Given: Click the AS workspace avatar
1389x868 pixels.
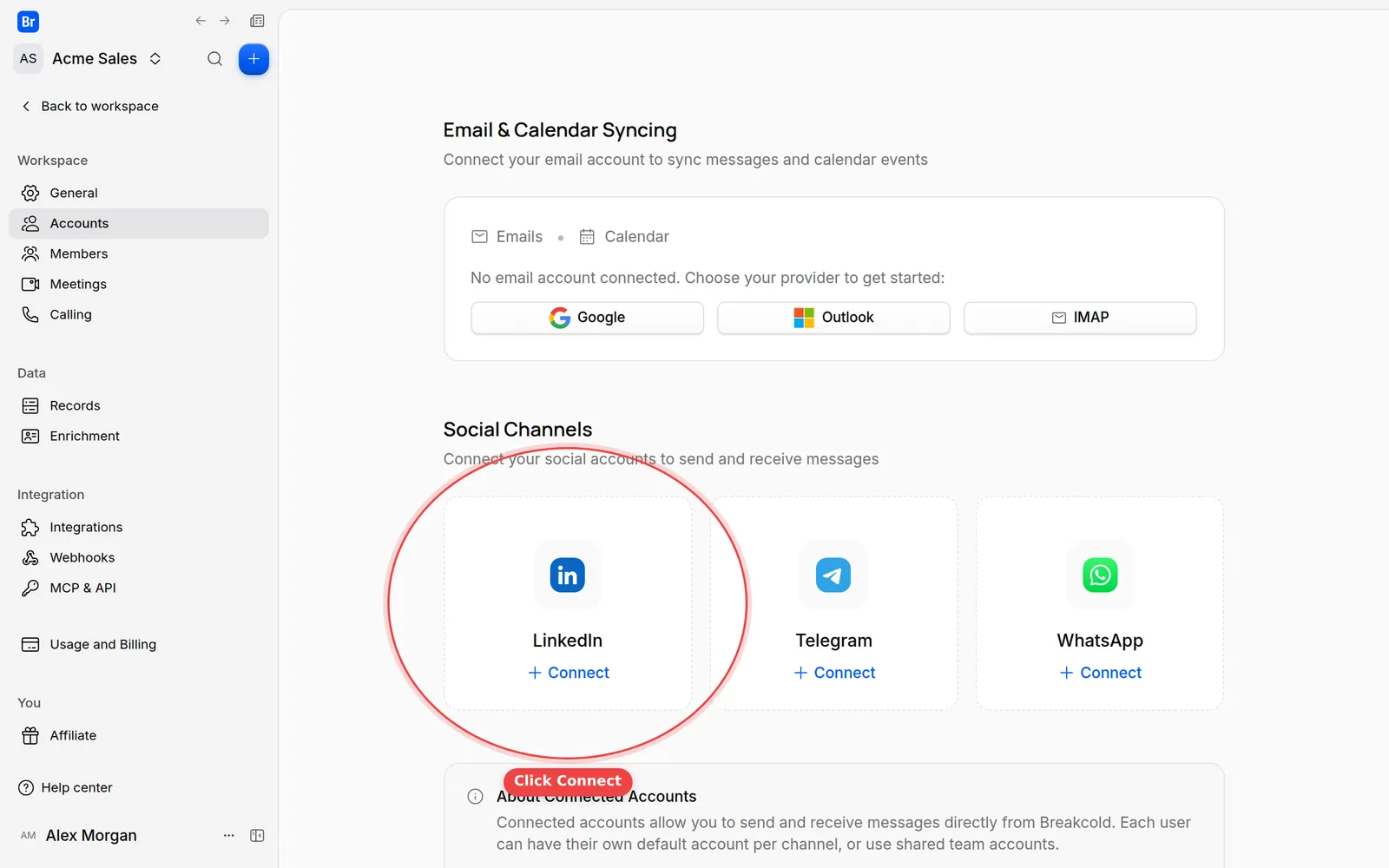Looking at the screenshot, I should [x=29, y=58].
